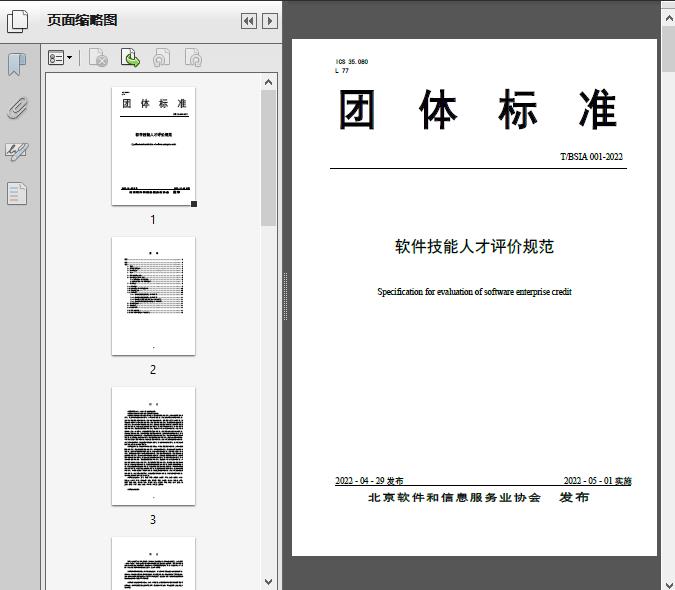
Task: Click the document view scrollbar thumb
Action: 669,49
